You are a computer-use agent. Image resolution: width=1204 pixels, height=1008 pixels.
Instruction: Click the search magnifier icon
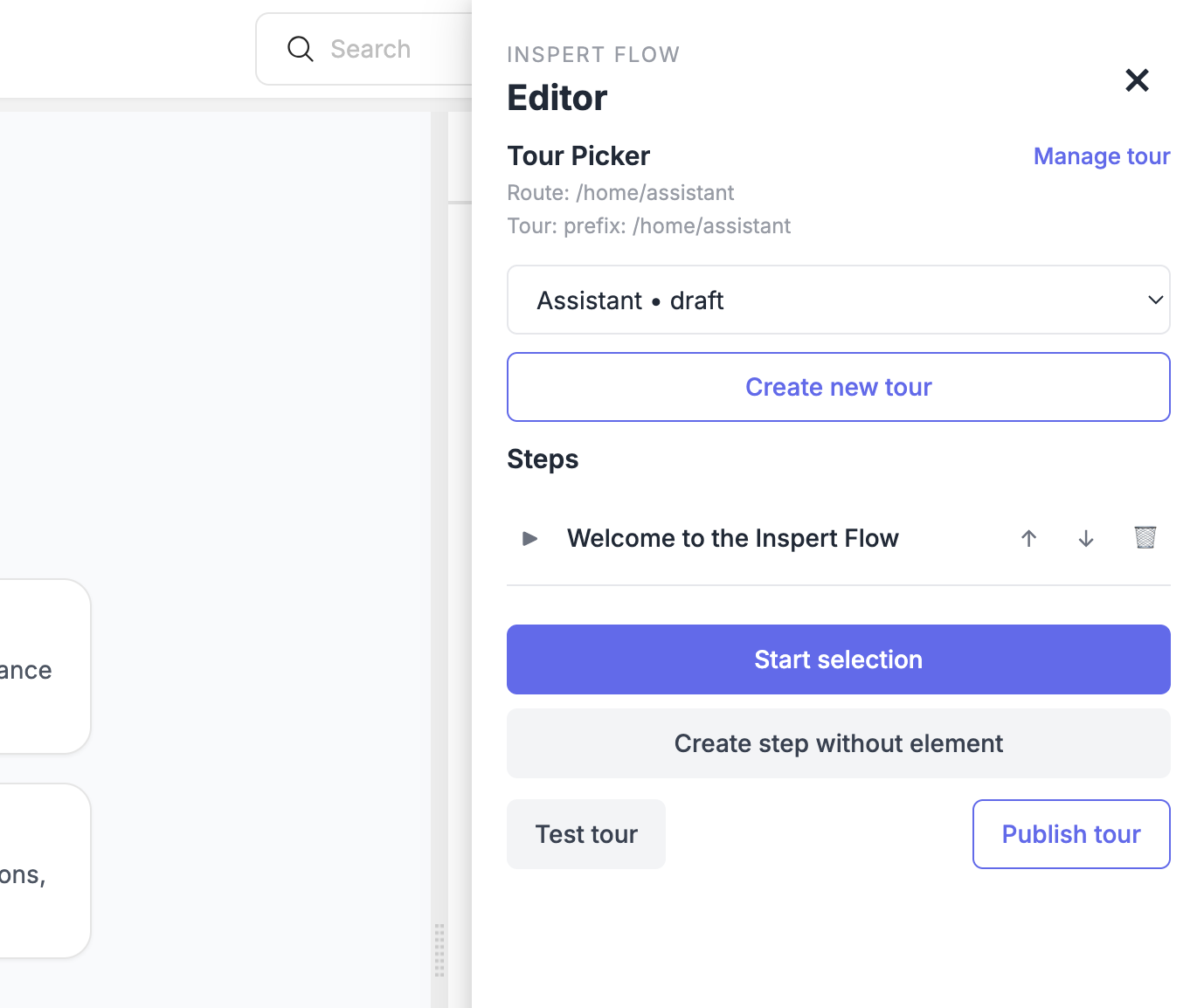pos(300,49)
